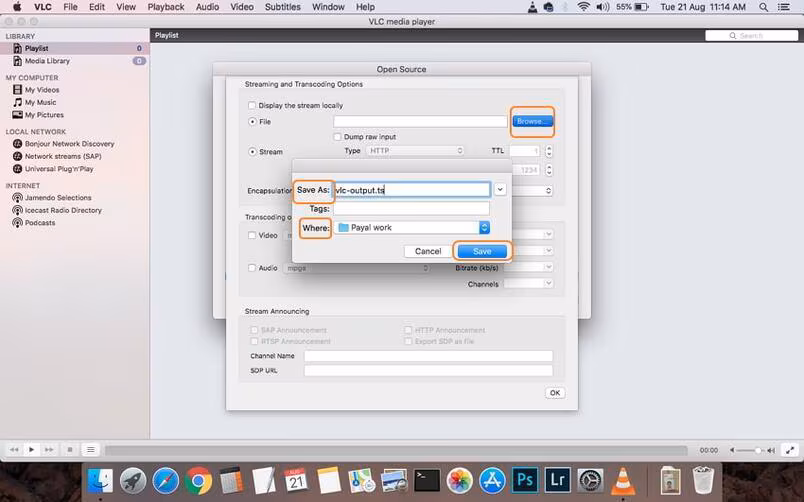Open Media Library in the sidebar
Viewport: 804px width, 502px height.
point(47,61)
